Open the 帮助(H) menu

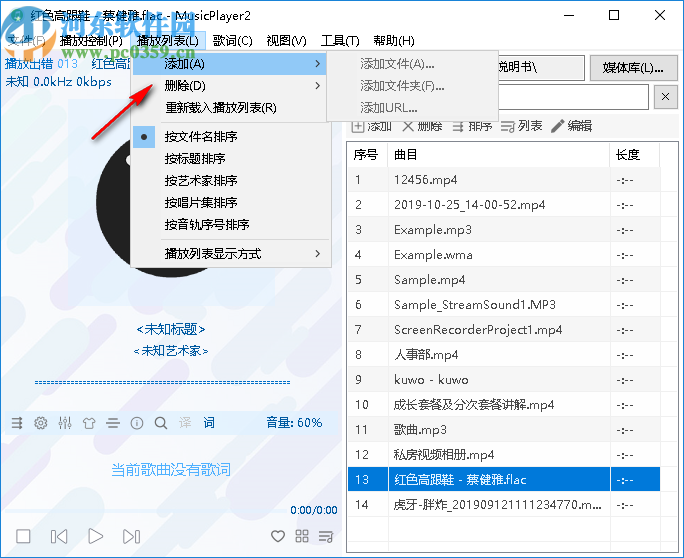(x=394, y=41)
